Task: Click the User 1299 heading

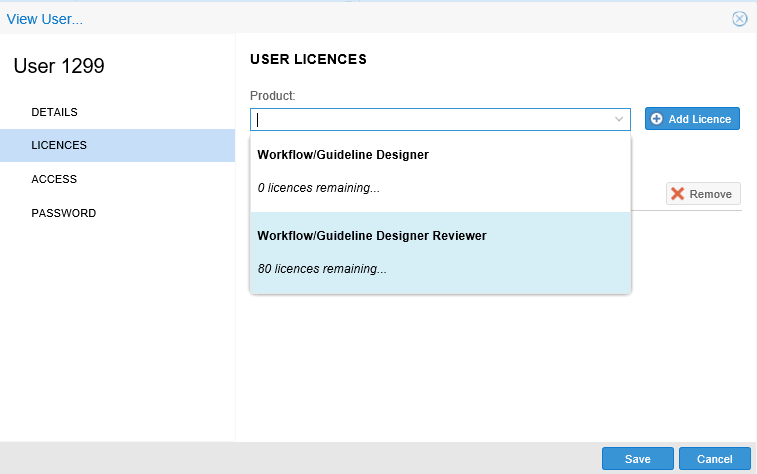Action: (59, 67)
